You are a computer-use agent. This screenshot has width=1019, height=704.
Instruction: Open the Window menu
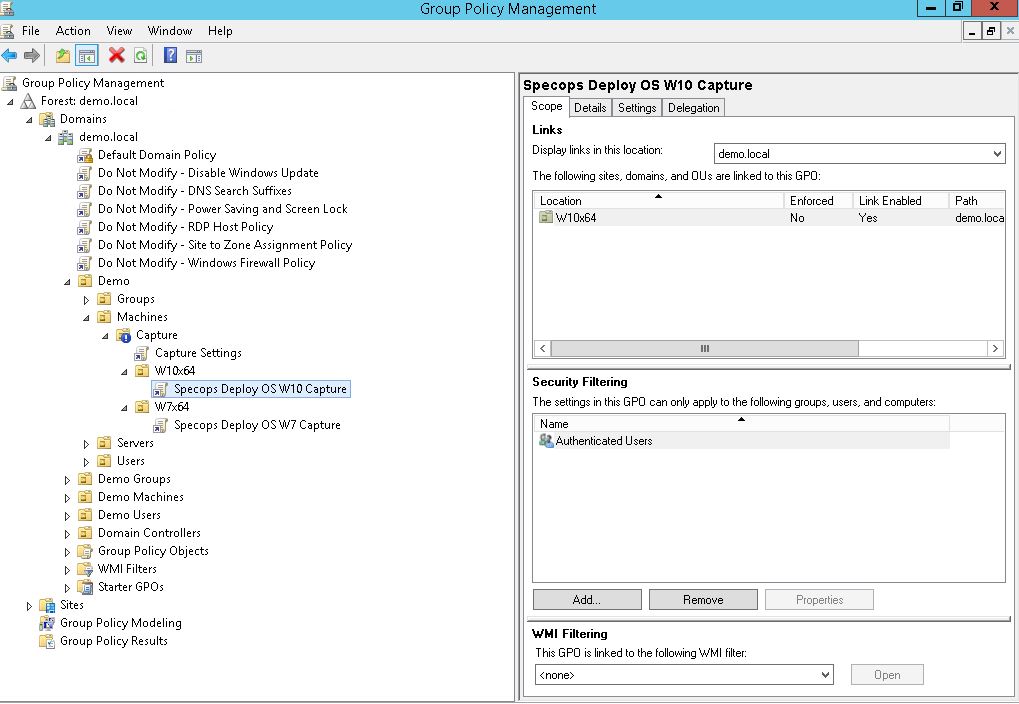coord(170,31)
